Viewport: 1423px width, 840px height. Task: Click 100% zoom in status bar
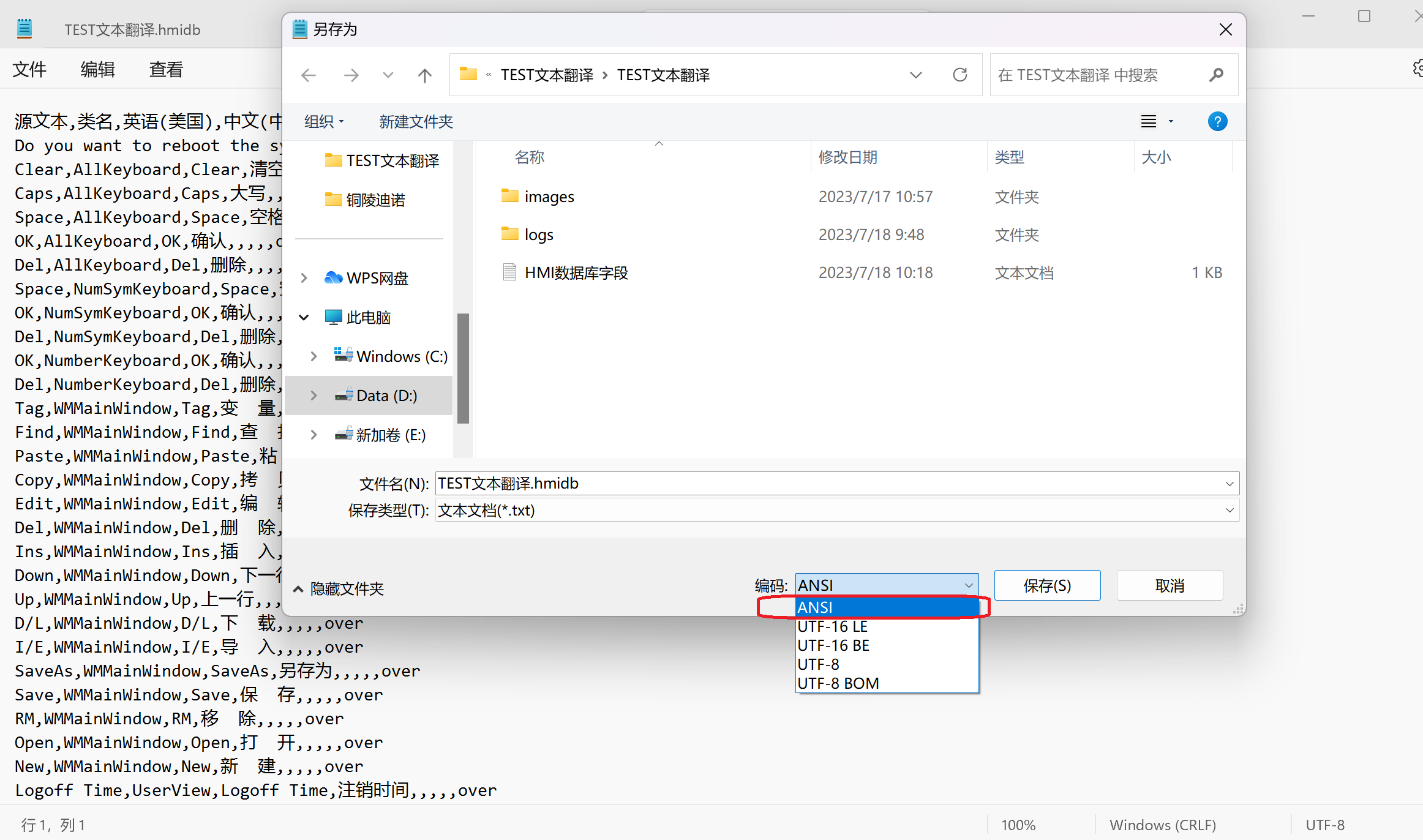1018,825
